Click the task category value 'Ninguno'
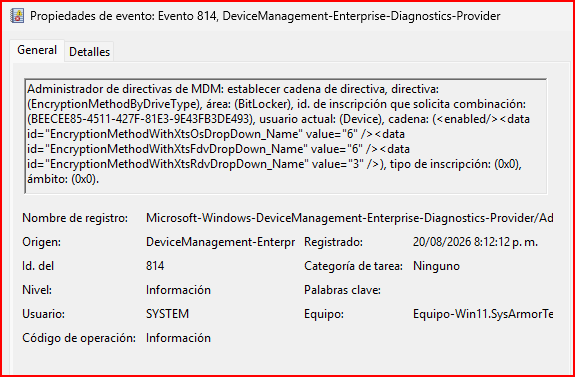Screen dimensions: 575x377 tap(436, 266)
